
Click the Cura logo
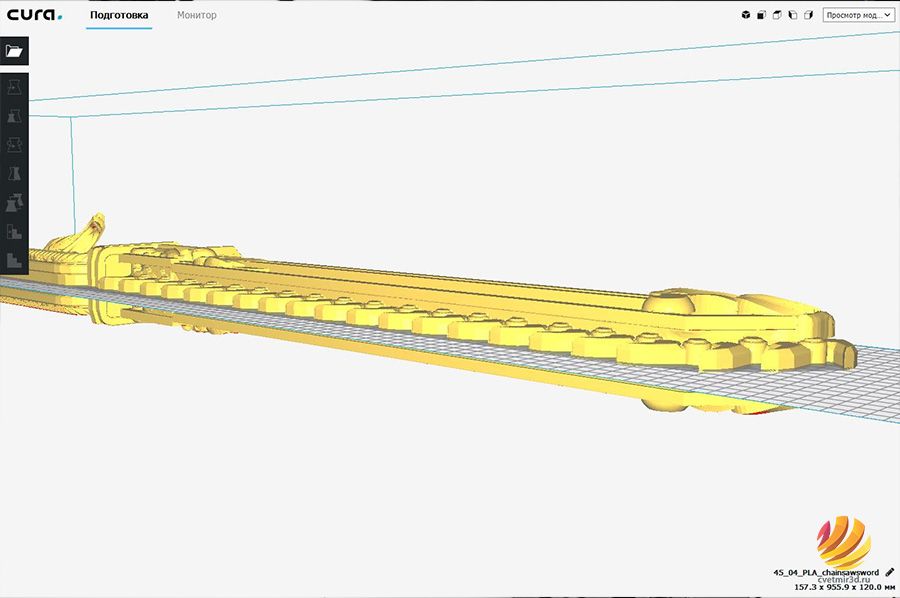pos(34,15)
